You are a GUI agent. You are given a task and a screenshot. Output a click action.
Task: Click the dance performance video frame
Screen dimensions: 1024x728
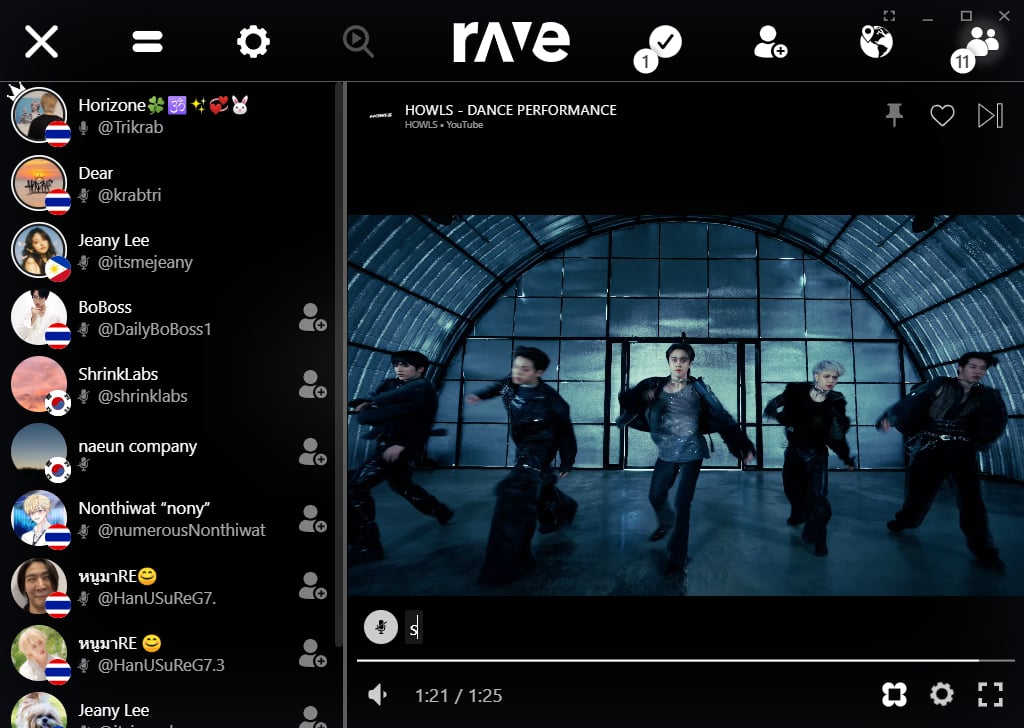686,405
